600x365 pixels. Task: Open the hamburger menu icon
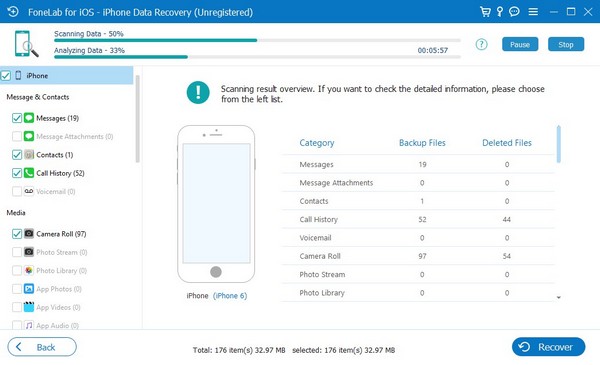(533, 12)
